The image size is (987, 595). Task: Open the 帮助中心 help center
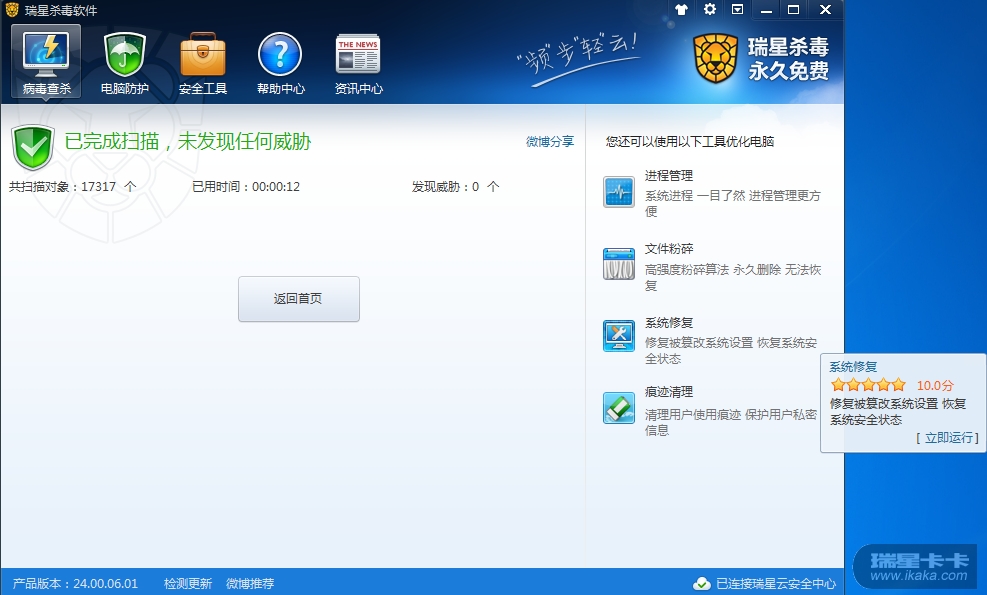280,62
